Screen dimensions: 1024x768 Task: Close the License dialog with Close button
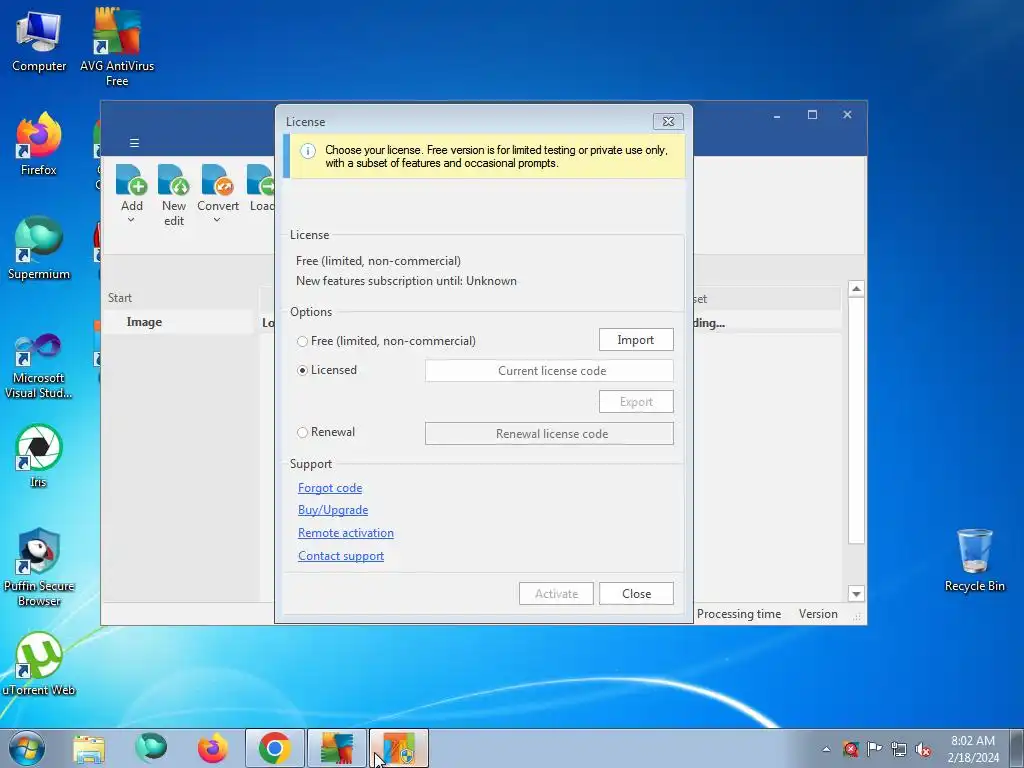(636, 594)
